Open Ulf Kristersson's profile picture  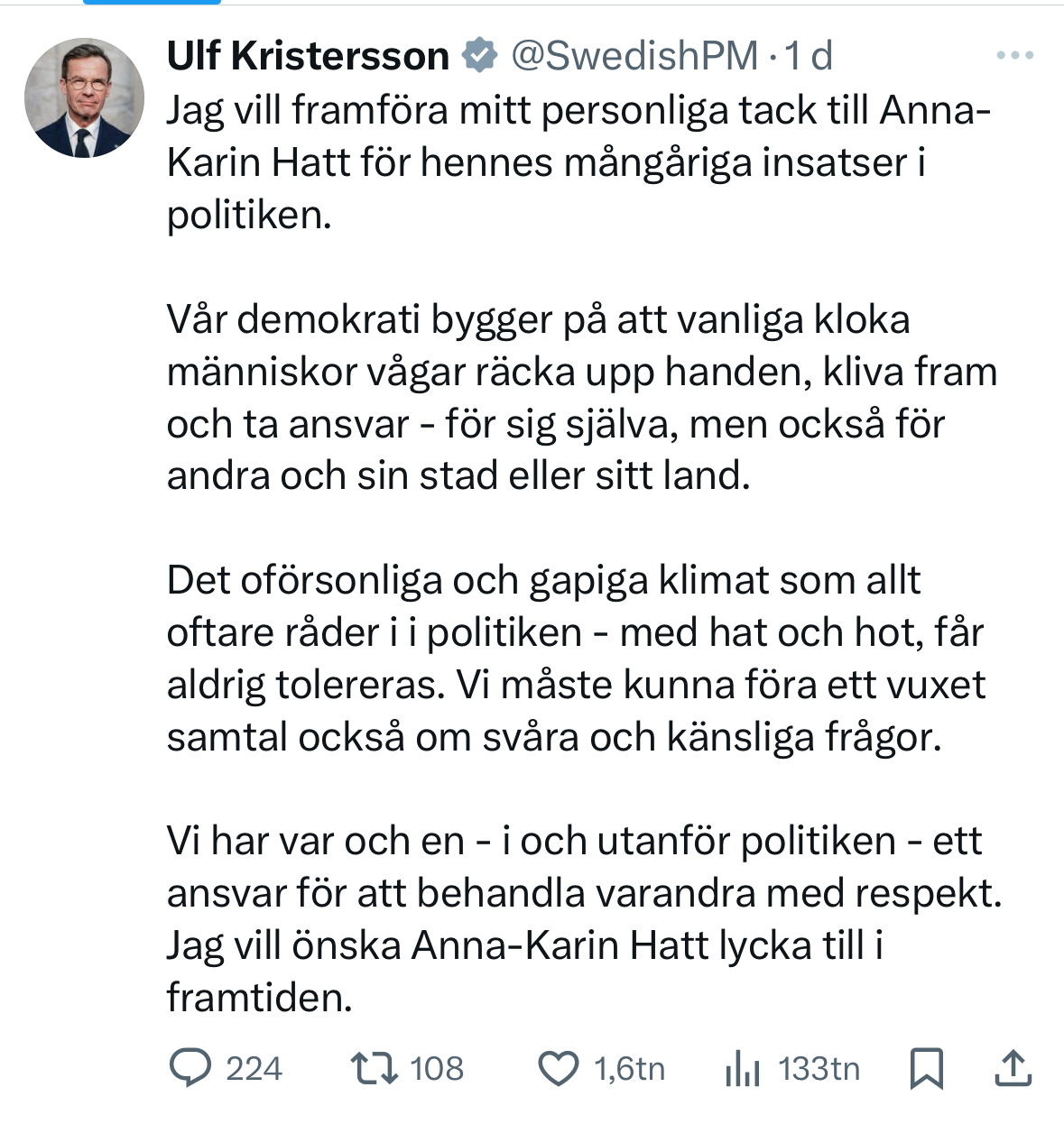pyautogui.click(x=84, y=97)
